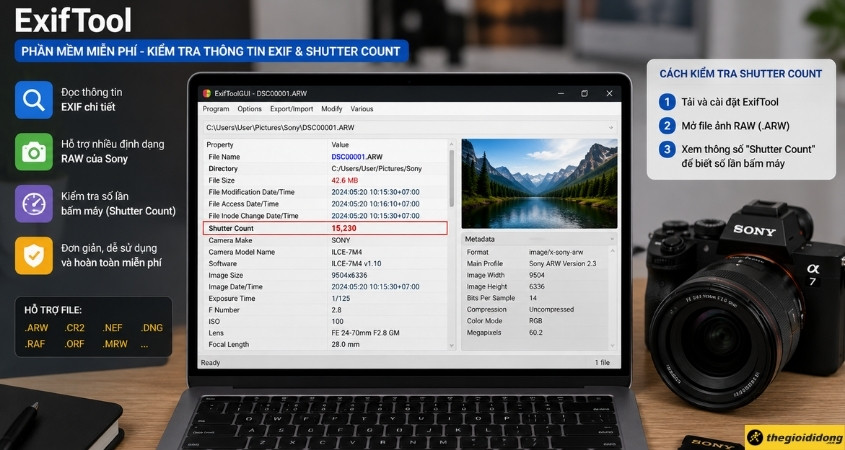Click the 1 file status bar entry

point(602,363)
